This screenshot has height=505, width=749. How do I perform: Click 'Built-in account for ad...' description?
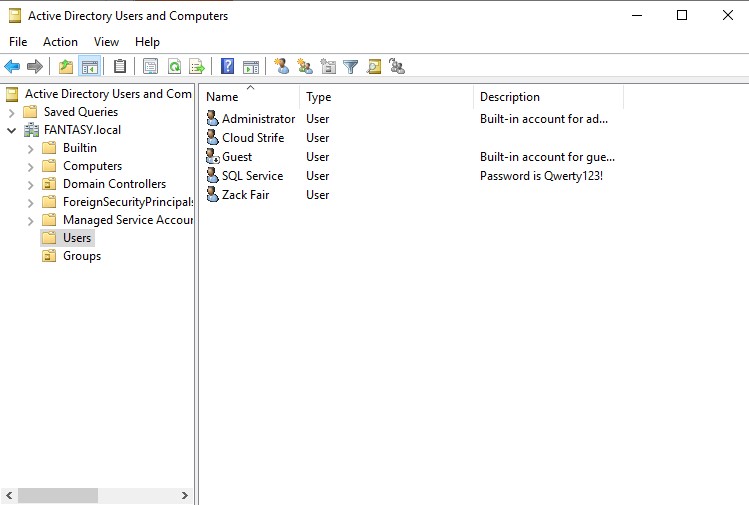[544, 118]
